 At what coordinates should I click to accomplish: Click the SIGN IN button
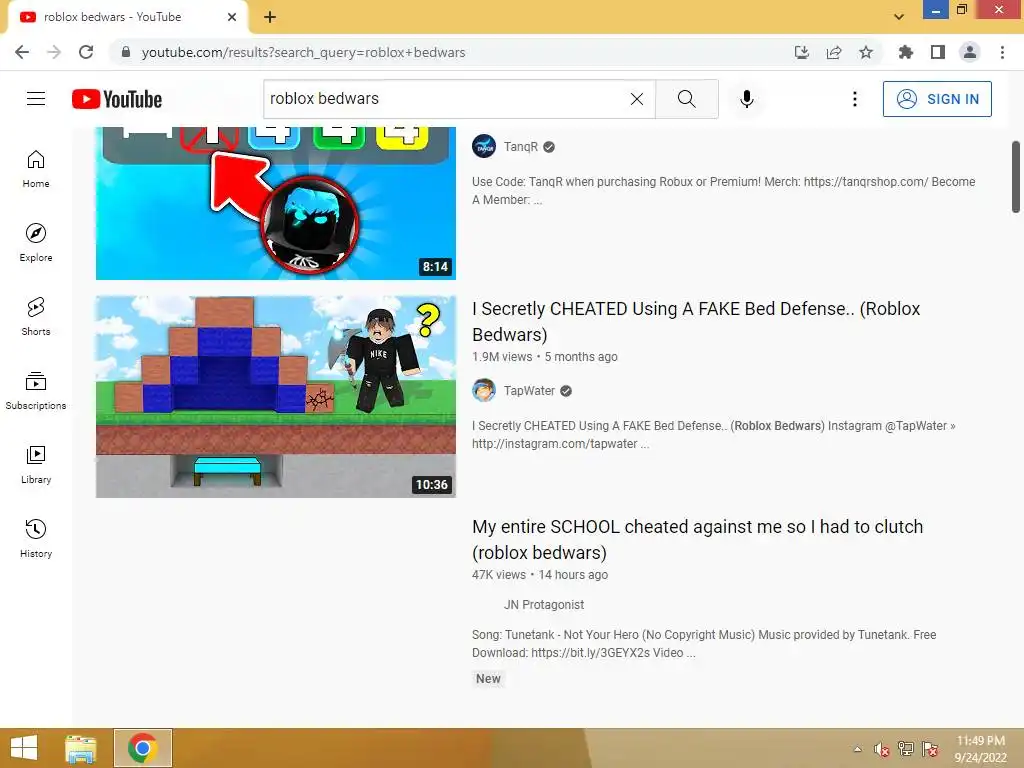click(x=937, y=99)
